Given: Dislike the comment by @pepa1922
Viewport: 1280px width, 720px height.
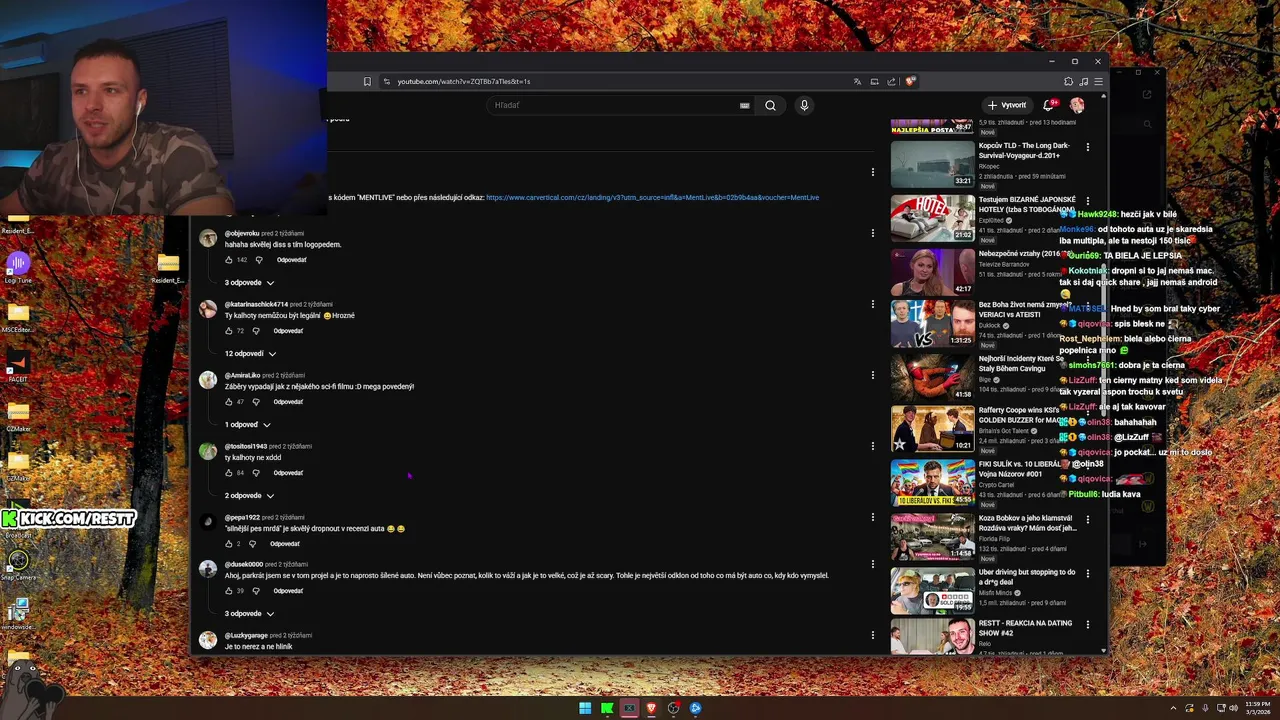Looking at the screenshot, I should [x=252, y=544].
